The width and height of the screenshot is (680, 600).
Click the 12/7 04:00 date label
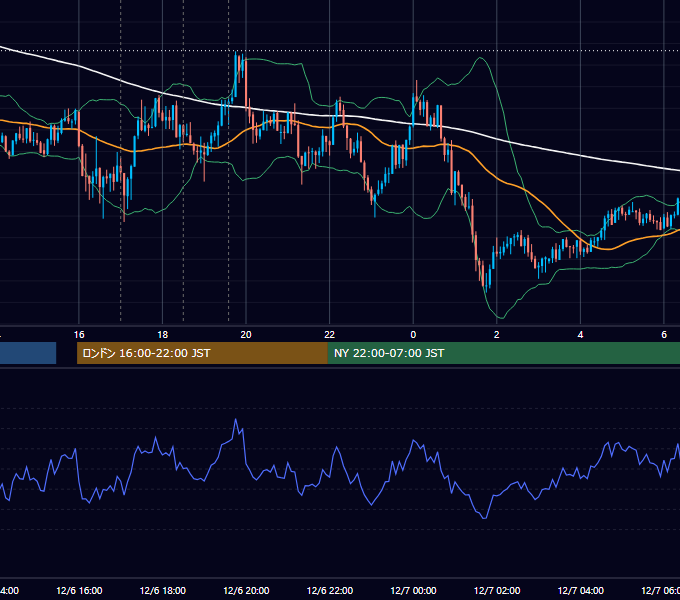(581, 590)
